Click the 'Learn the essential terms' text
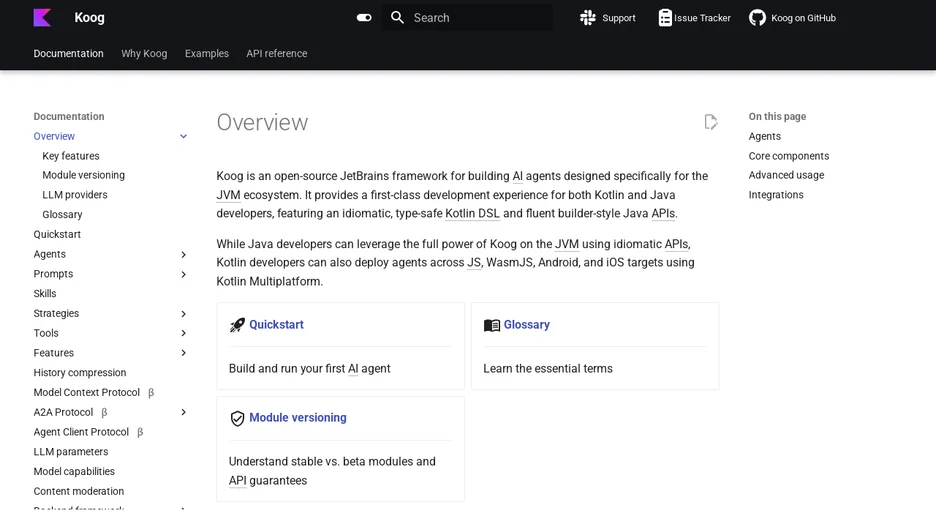The height and width of the screenshot is (527, 936). pyautogui.click(x=548, y=368)
